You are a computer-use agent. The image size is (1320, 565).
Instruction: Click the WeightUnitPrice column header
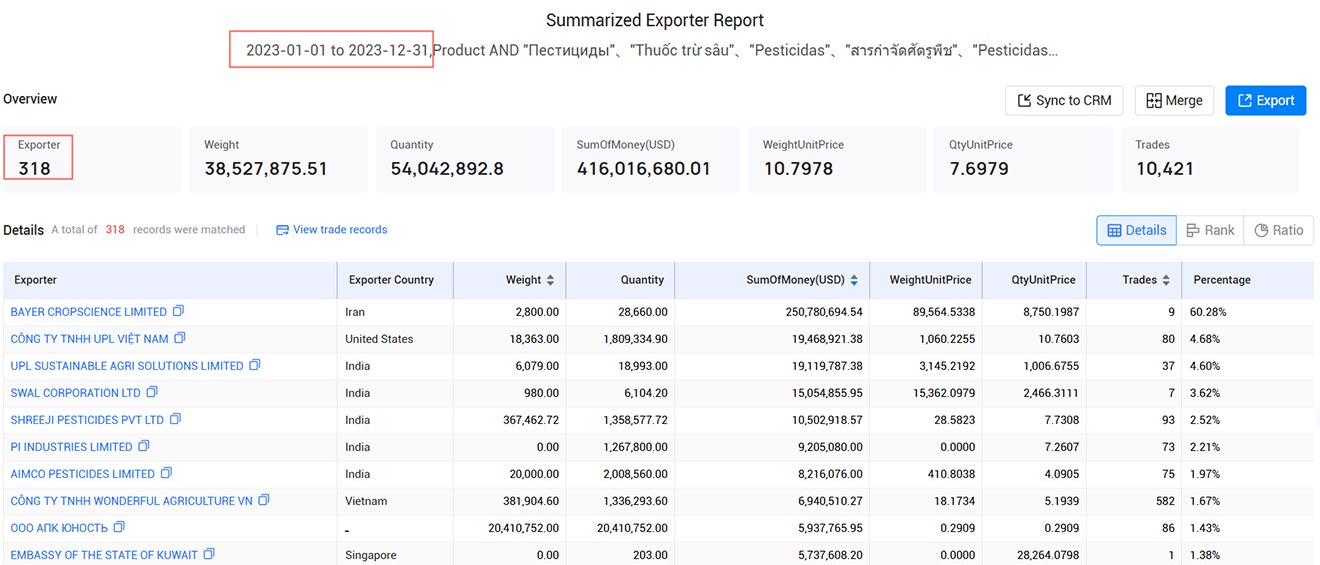click(926, 280)
